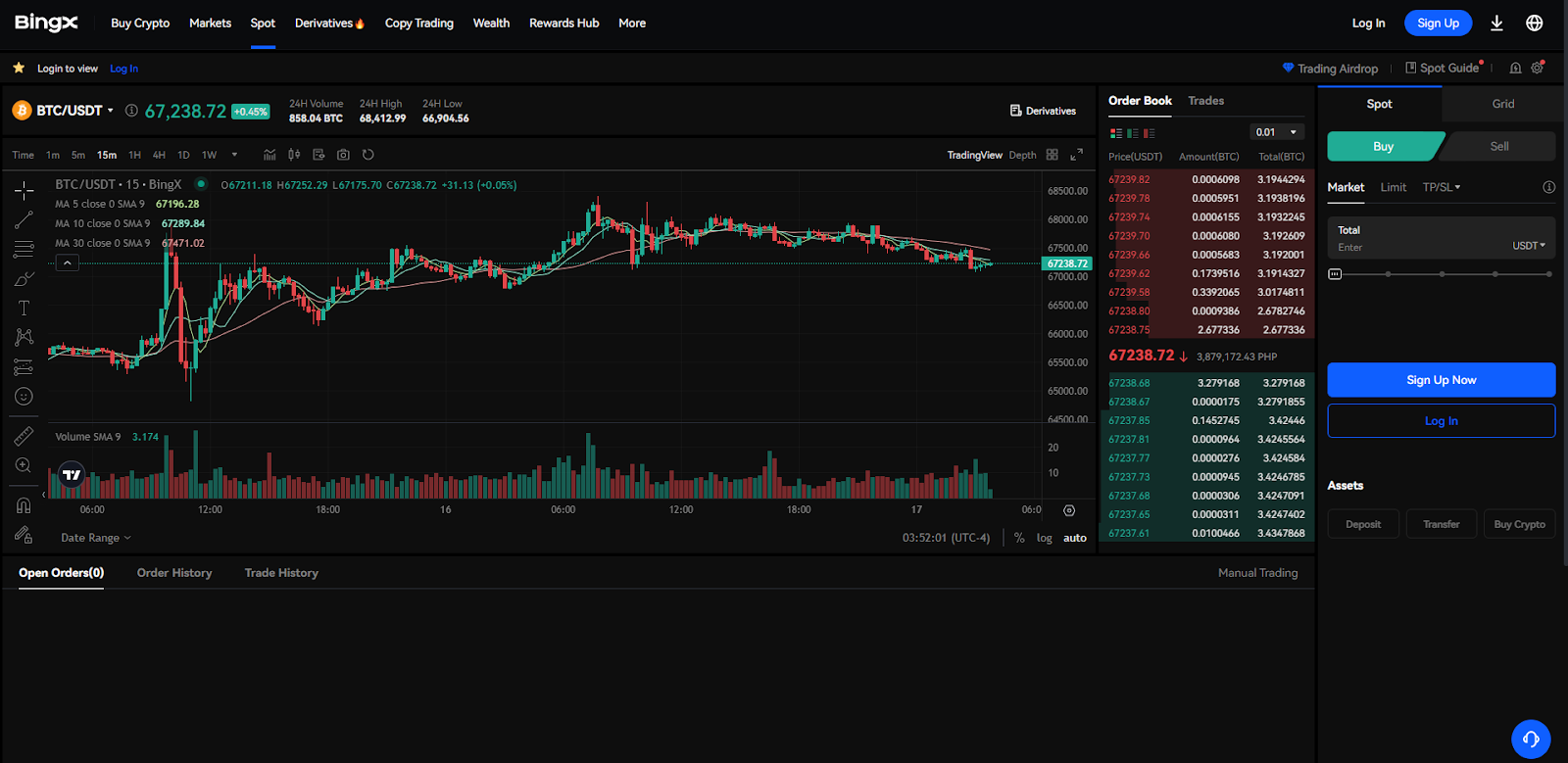Image resolution: width=1568 pixels, height=763 pixels.
Task: Open the notification bell icon
Action: (x=1515, y=68)
